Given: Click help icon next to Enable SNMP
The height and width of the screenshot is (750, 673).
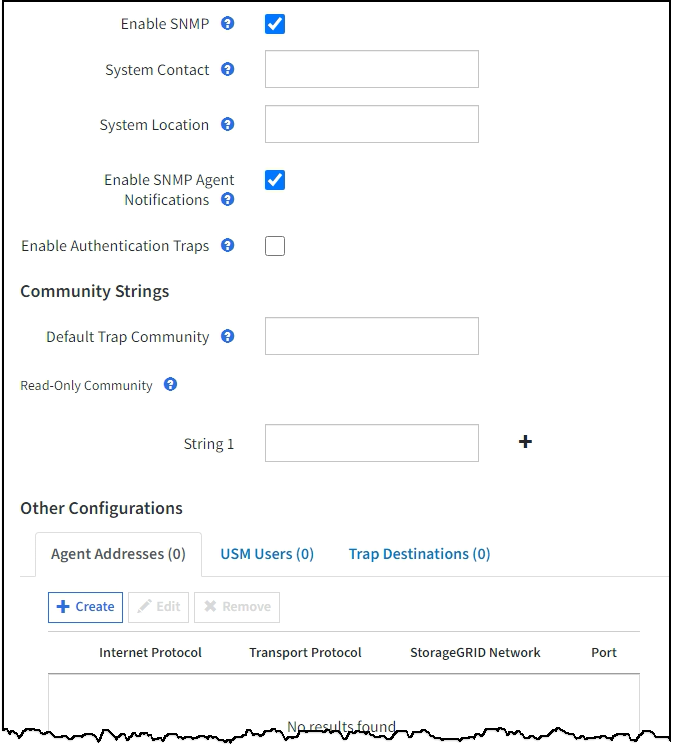Looking at the screenshot, I should [x=227, y=24].
